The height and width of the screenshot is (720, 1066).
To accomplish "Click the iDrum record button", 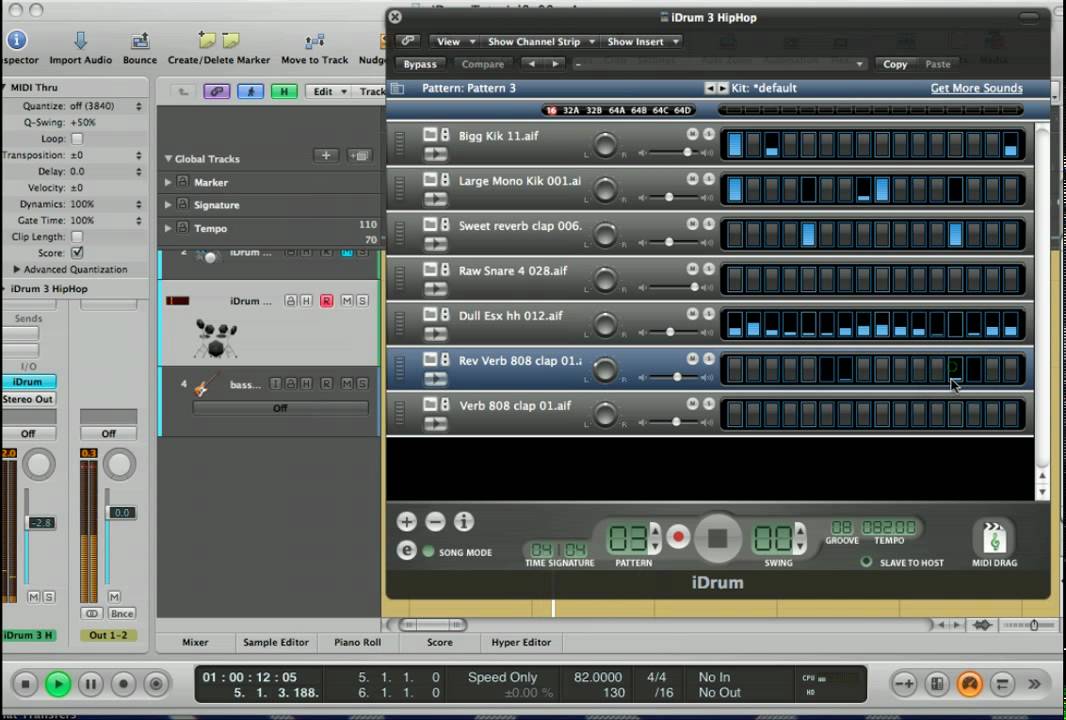I will point(677,536).
